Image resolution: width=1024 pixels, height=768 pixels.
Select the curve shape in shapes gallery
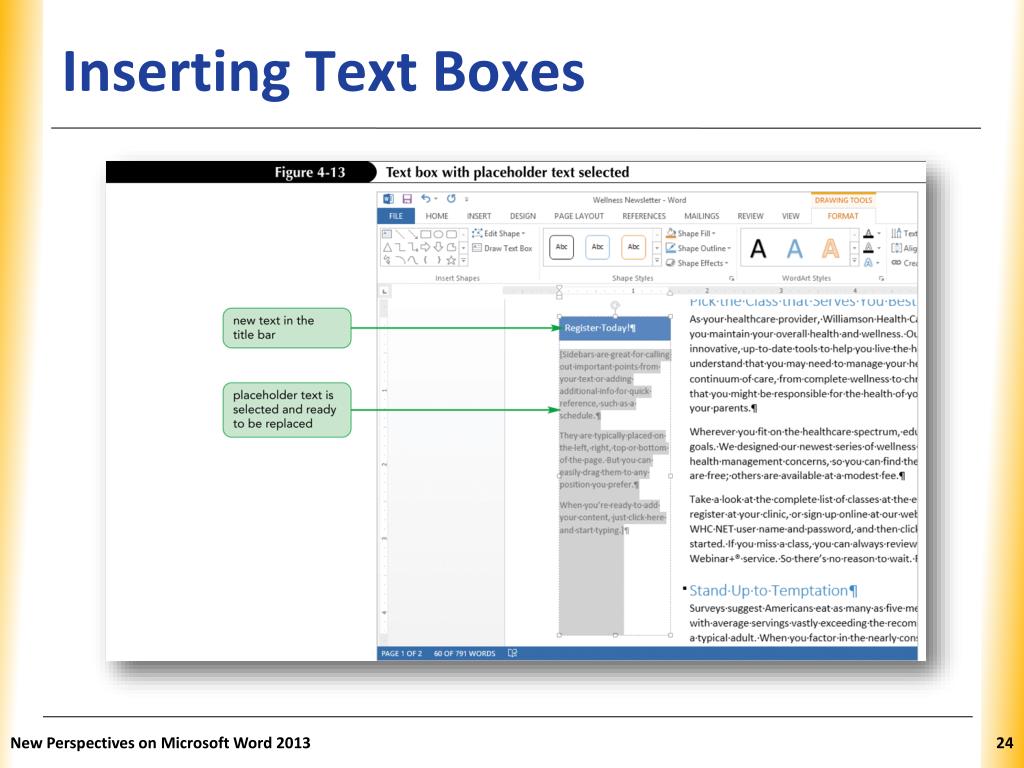pyautogui.click(x=413, y=260)
